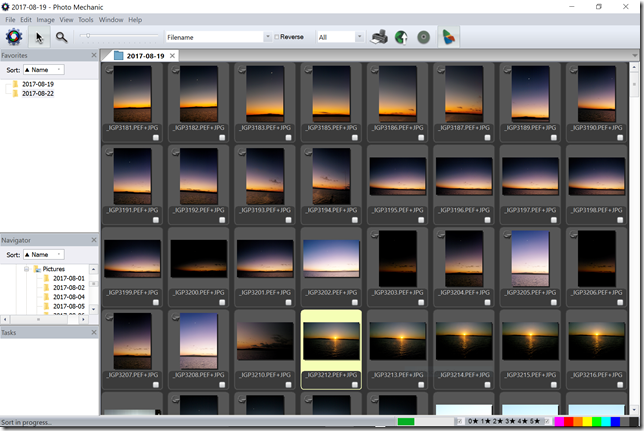Click the colorful Picasa-style icon in toolbar
Viewport: 644px width, 431px height.
click(448, 37)
